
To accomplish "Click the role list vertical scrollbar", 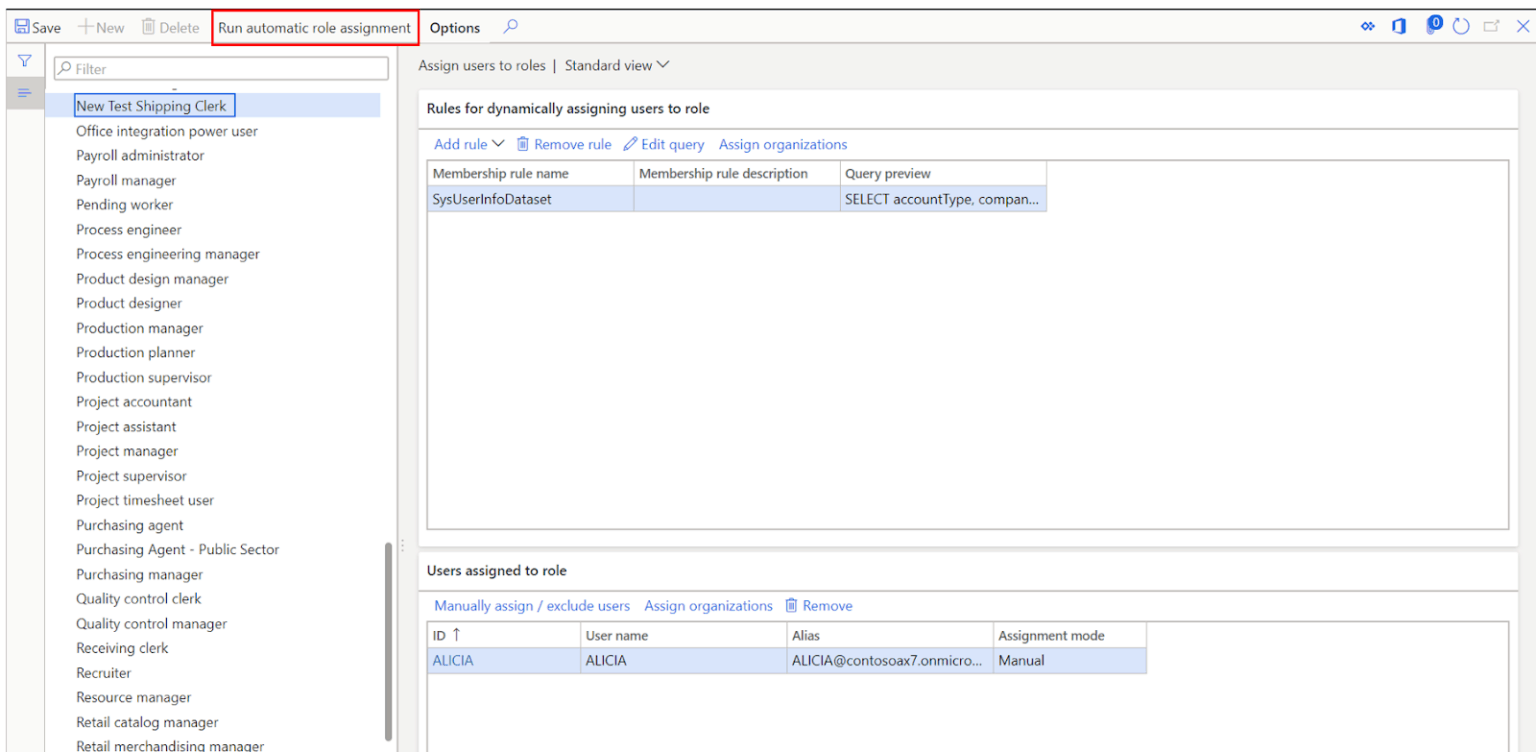I will [x=389, y=640].
